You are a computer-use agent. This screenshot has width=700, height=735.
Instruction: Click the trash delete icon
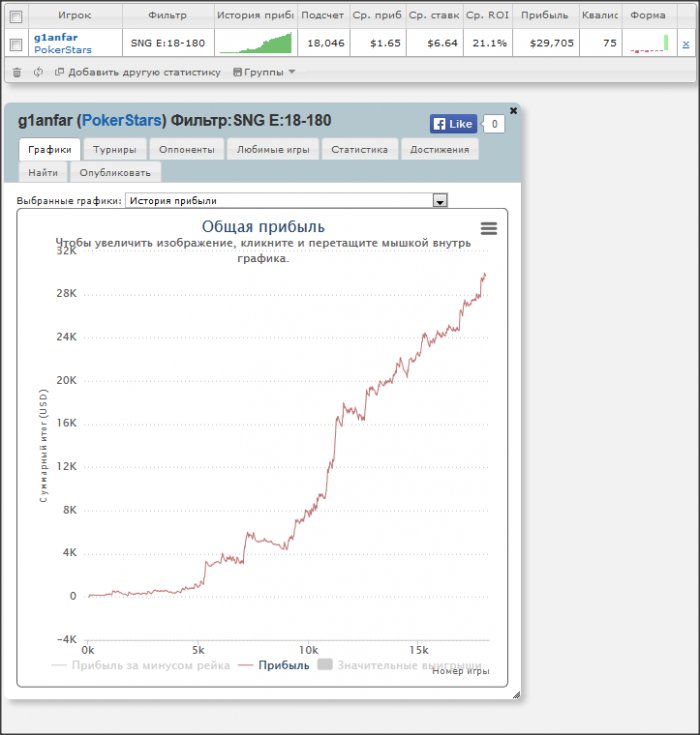tap(17, 72)
